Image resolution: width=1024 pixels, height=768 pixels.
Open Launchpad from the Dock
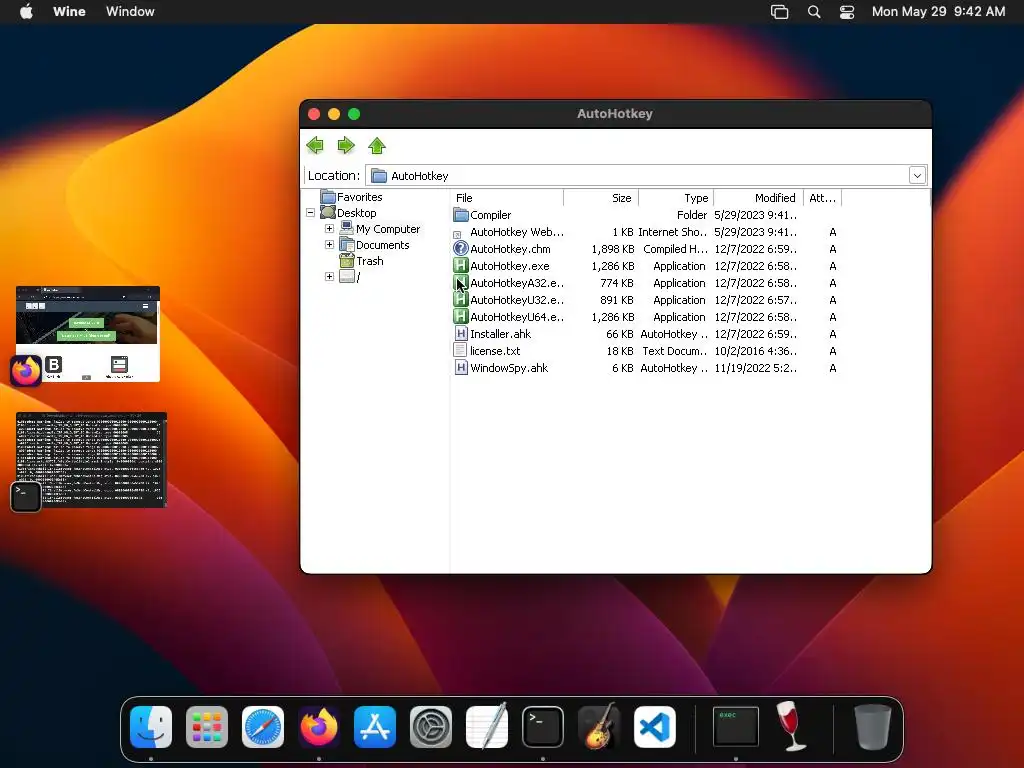click(207, 727)
